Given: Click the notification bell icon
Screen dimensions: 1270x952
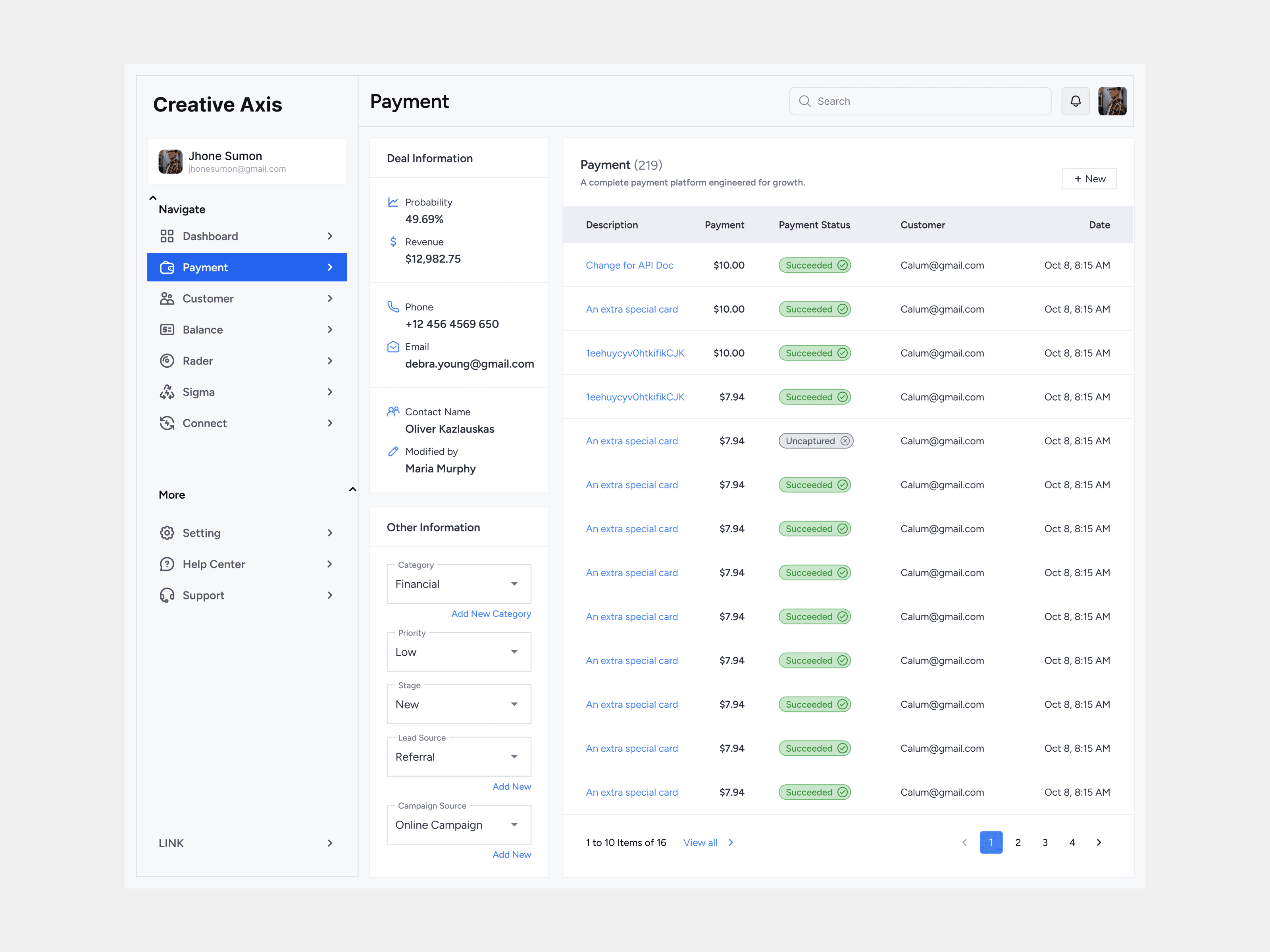Looking at the screenshot, I should [1075, 101].
